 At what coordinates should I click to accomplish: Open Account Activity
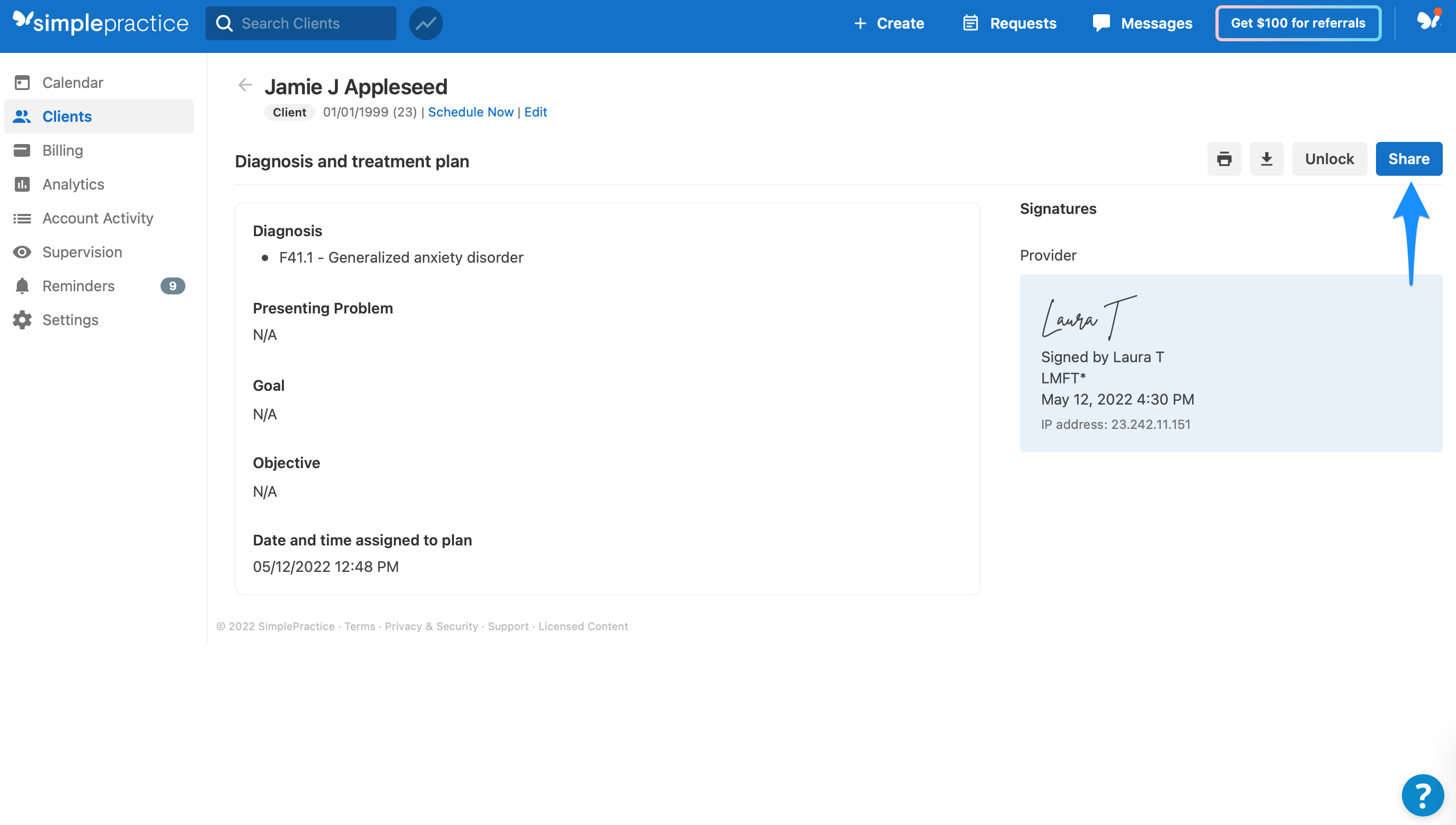[97, 218]
